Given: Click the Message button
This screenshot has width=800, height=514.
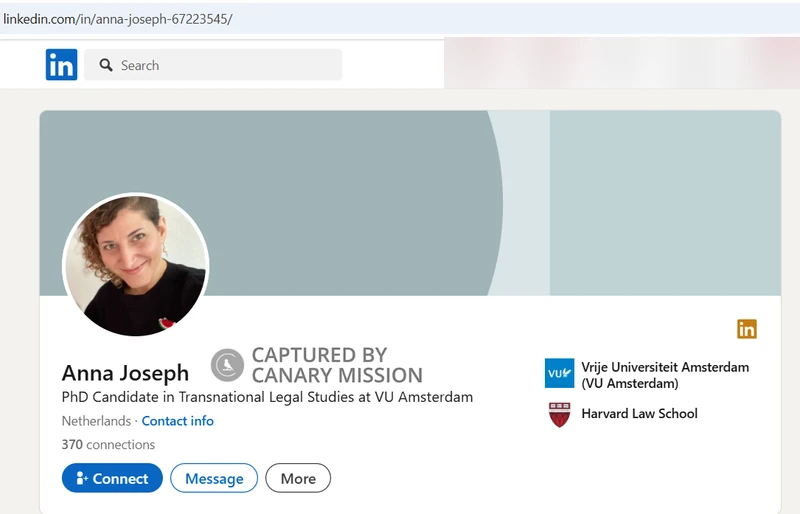Looking at the screenshot, I should (214, 478).
